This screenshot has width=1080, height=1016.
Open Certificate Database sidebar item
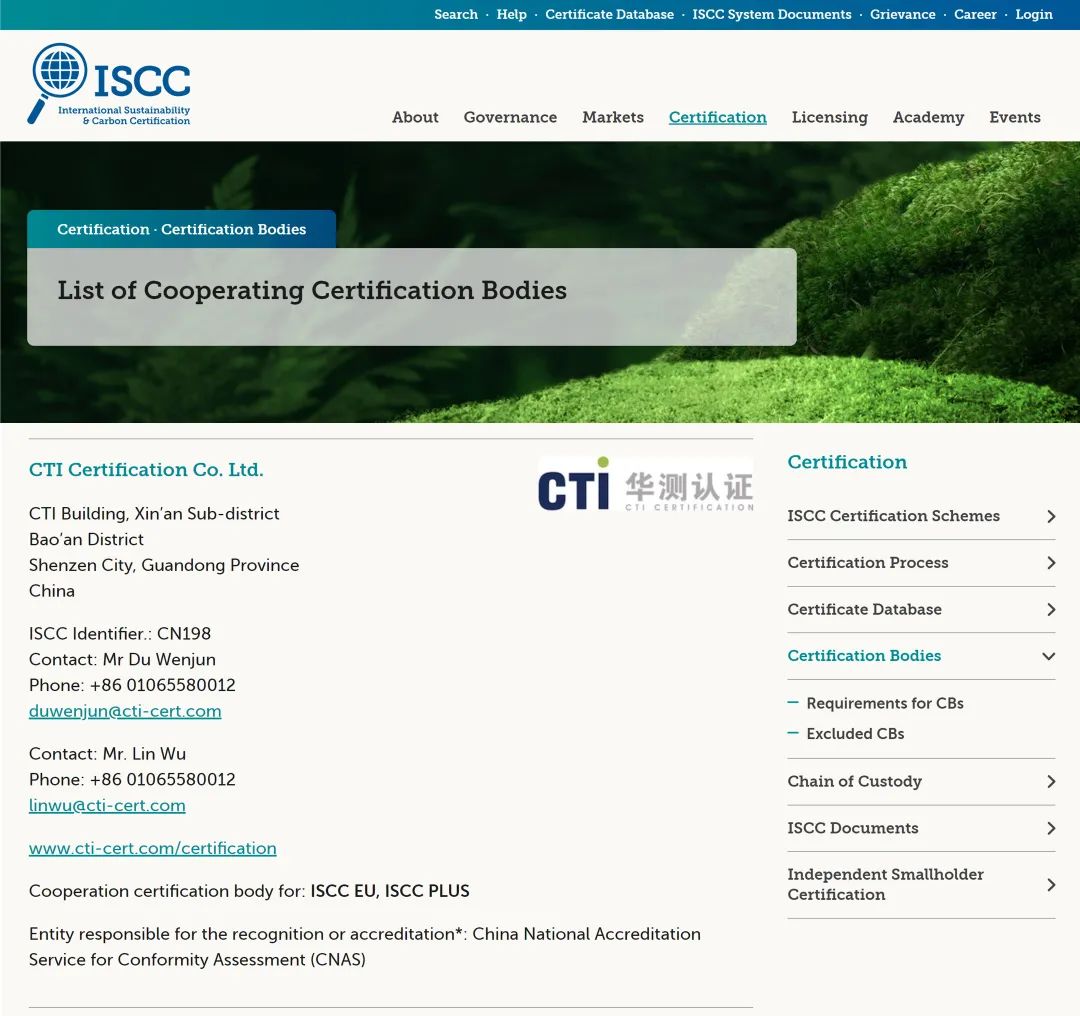pos(864,610)
